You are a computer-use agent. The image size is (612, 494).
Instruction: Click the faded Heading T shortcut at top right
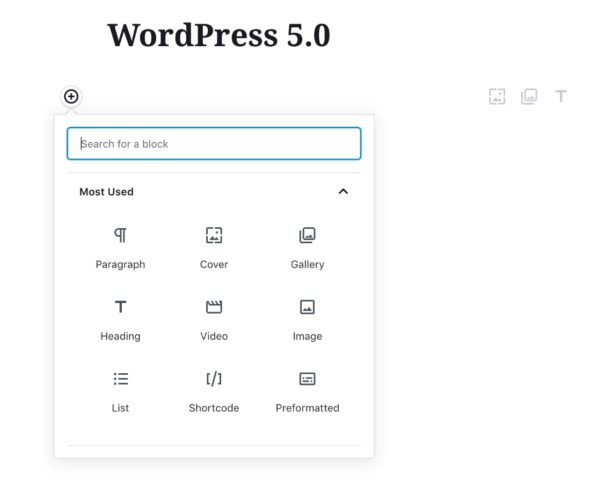(561, 96)
